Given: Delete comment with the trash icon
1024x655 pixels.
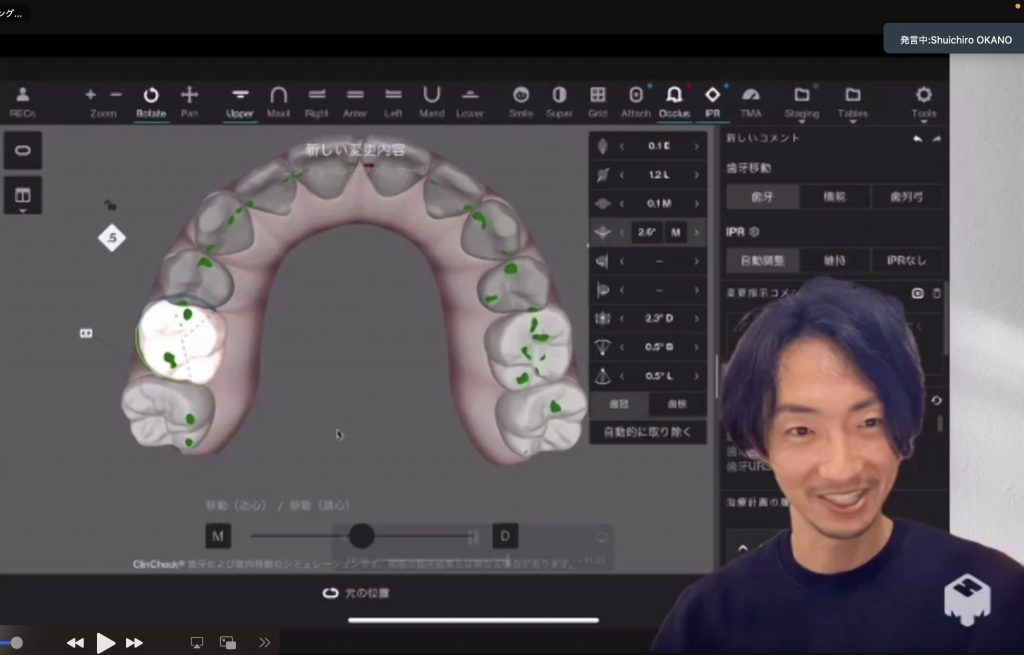Looking at the screenshot, I should pyautogui.click(x=936, y=293).
